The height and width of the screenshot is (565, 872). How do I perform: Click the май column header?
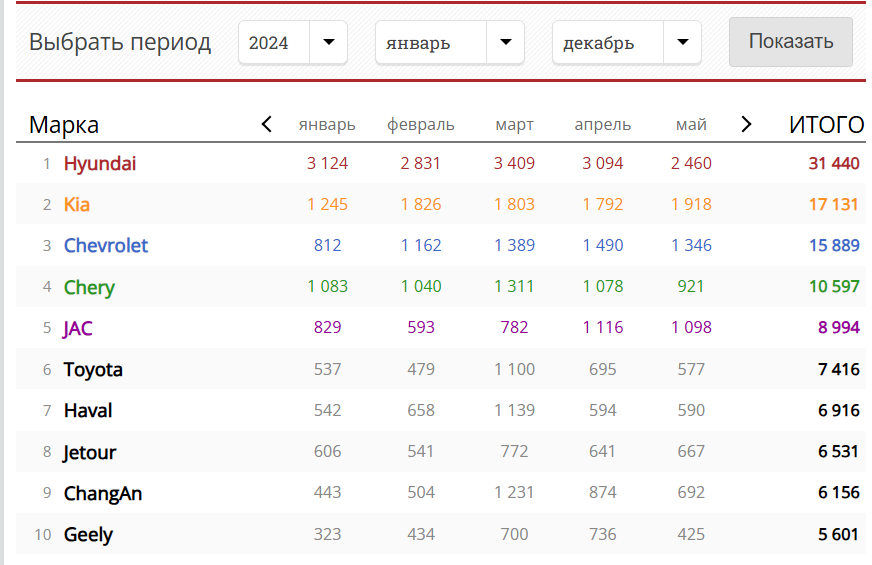[691, 125]
